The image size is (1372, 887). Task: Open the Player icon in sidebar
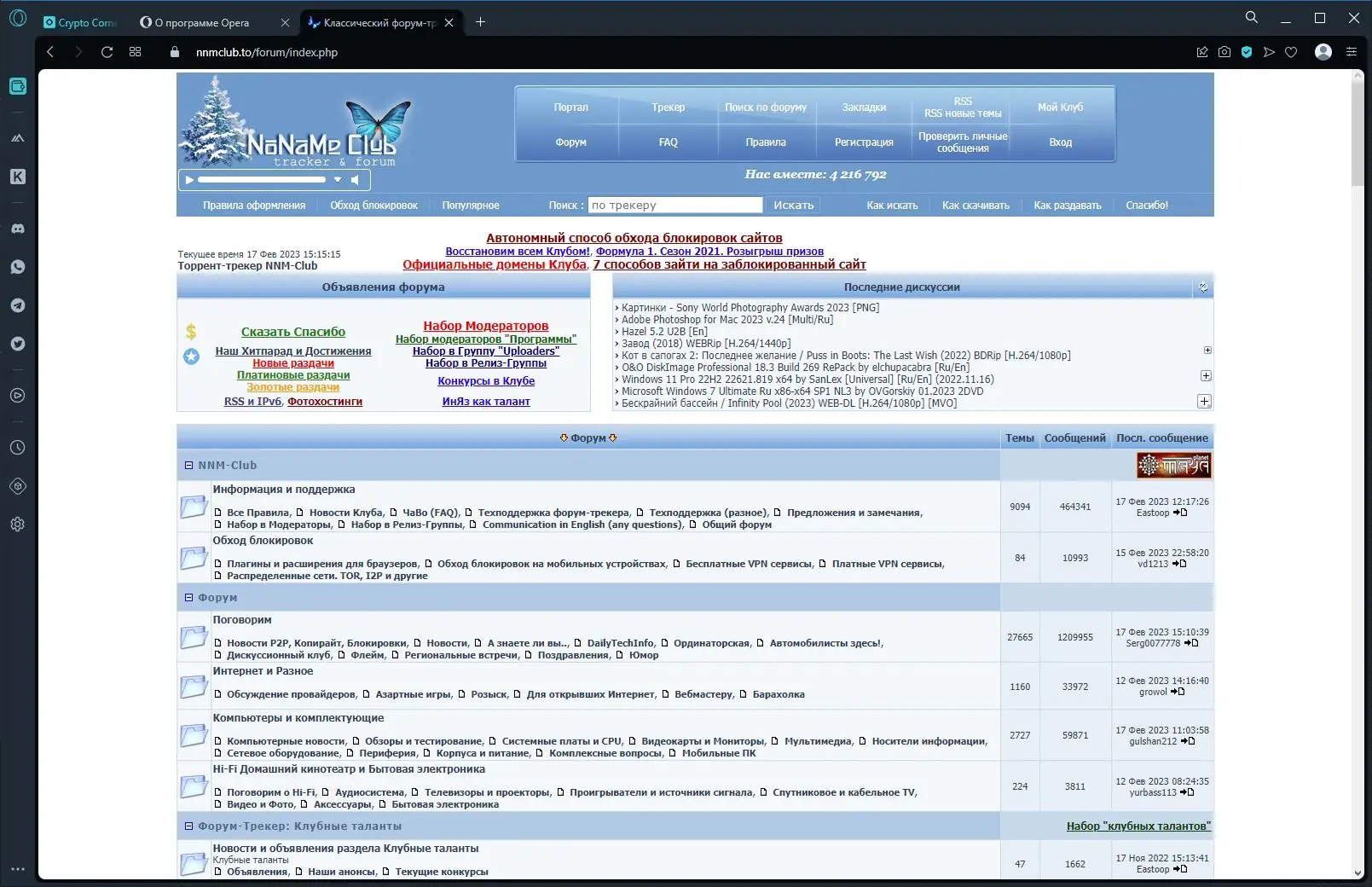point(18,396)
